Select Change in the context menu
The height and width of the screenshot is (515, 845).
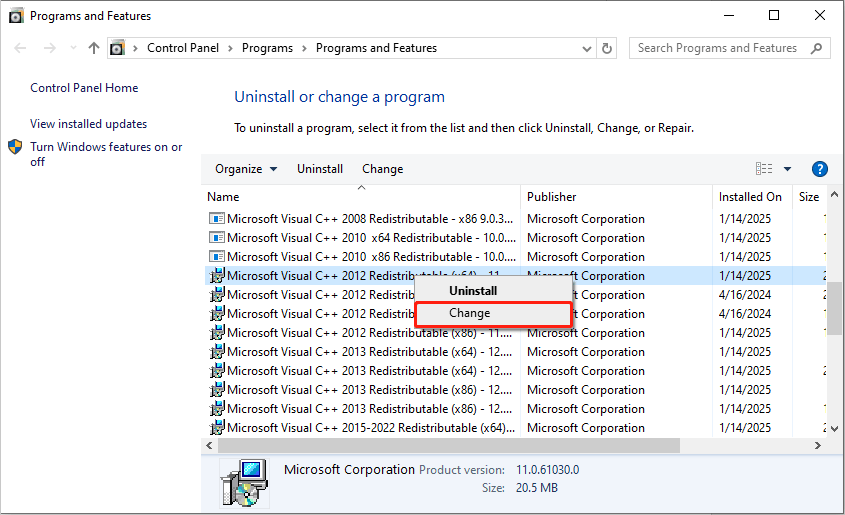point(493,314)
